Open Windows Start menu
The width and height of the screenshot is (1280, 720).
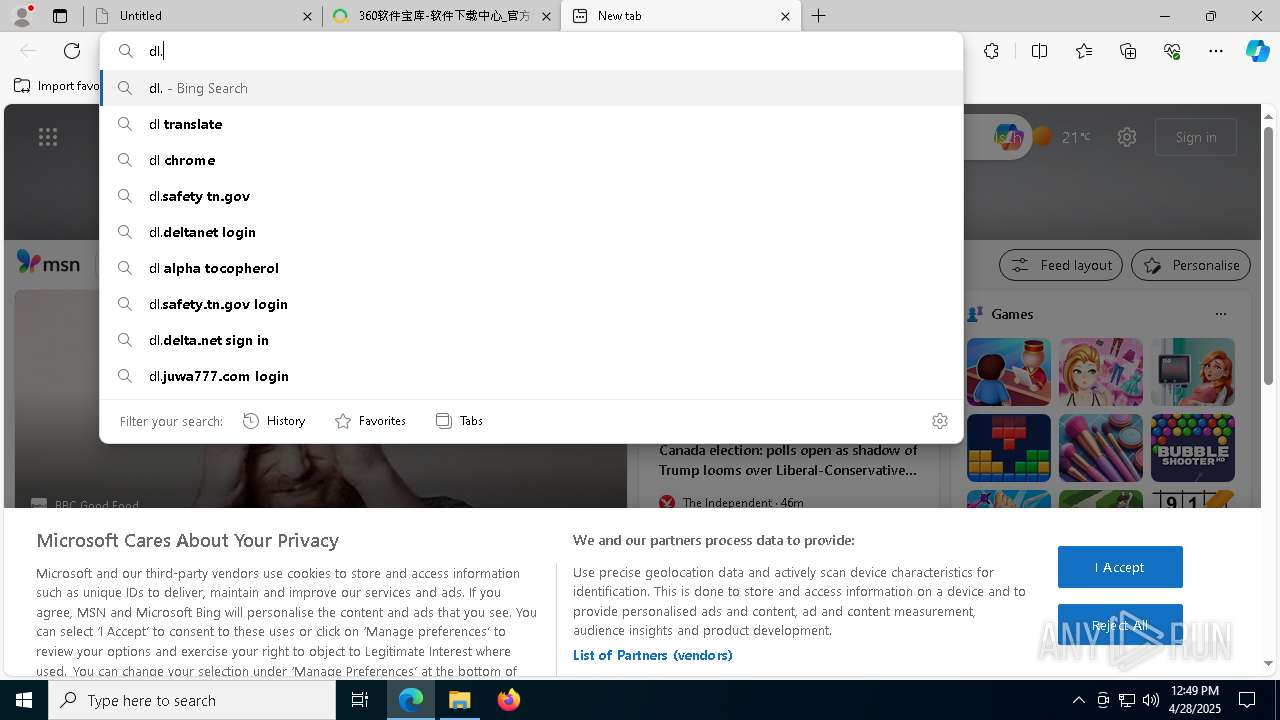(24, 700)
